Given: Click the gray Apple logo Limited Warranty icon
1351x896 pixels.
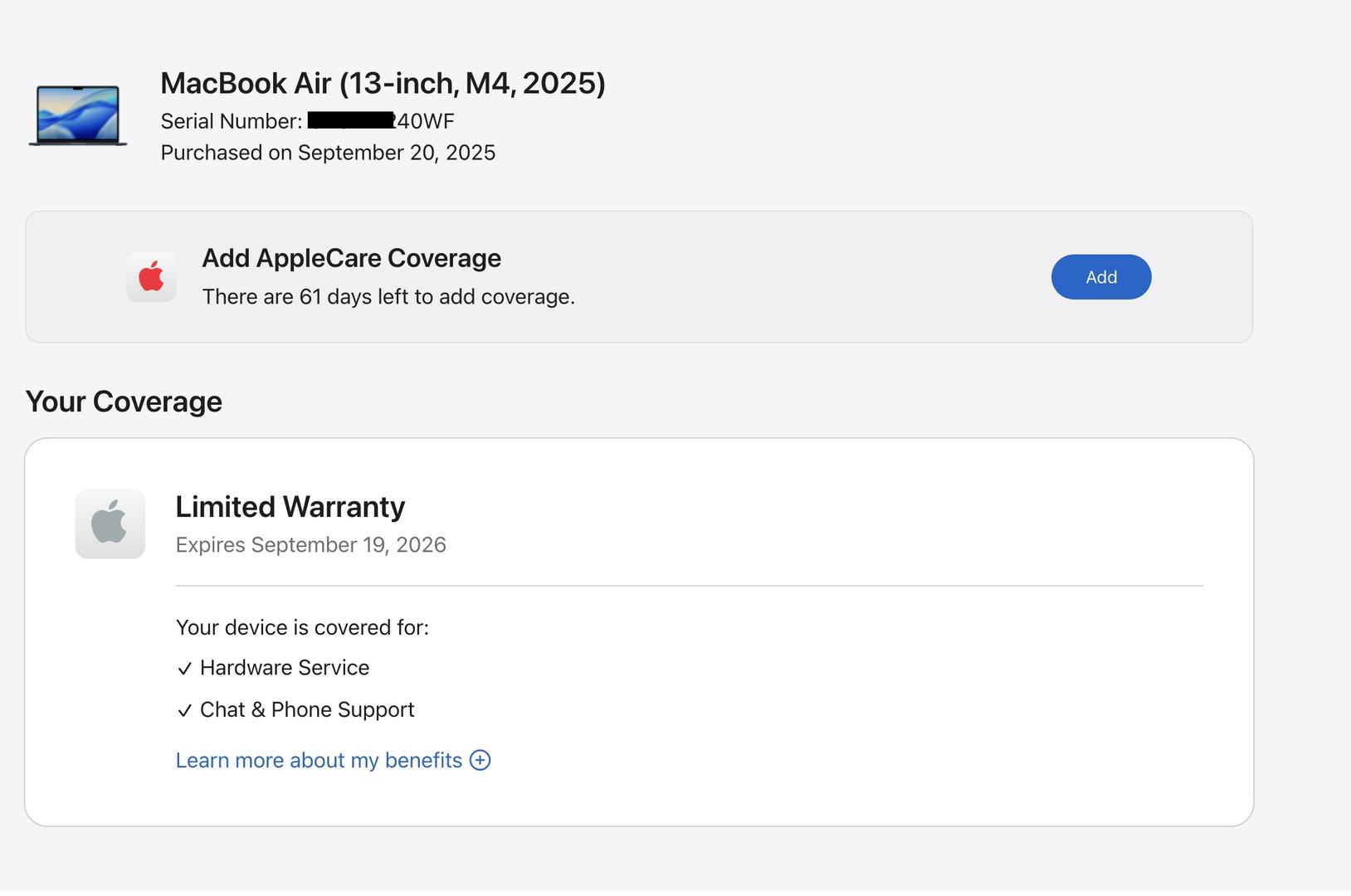Looking at the screenshot, I should tap(110, 523).
